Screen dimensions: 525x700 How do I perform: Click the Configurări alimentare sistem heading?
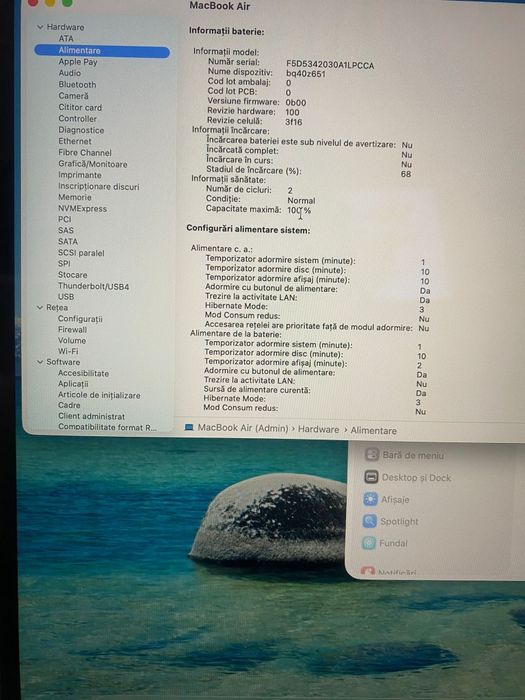[248, 230]
